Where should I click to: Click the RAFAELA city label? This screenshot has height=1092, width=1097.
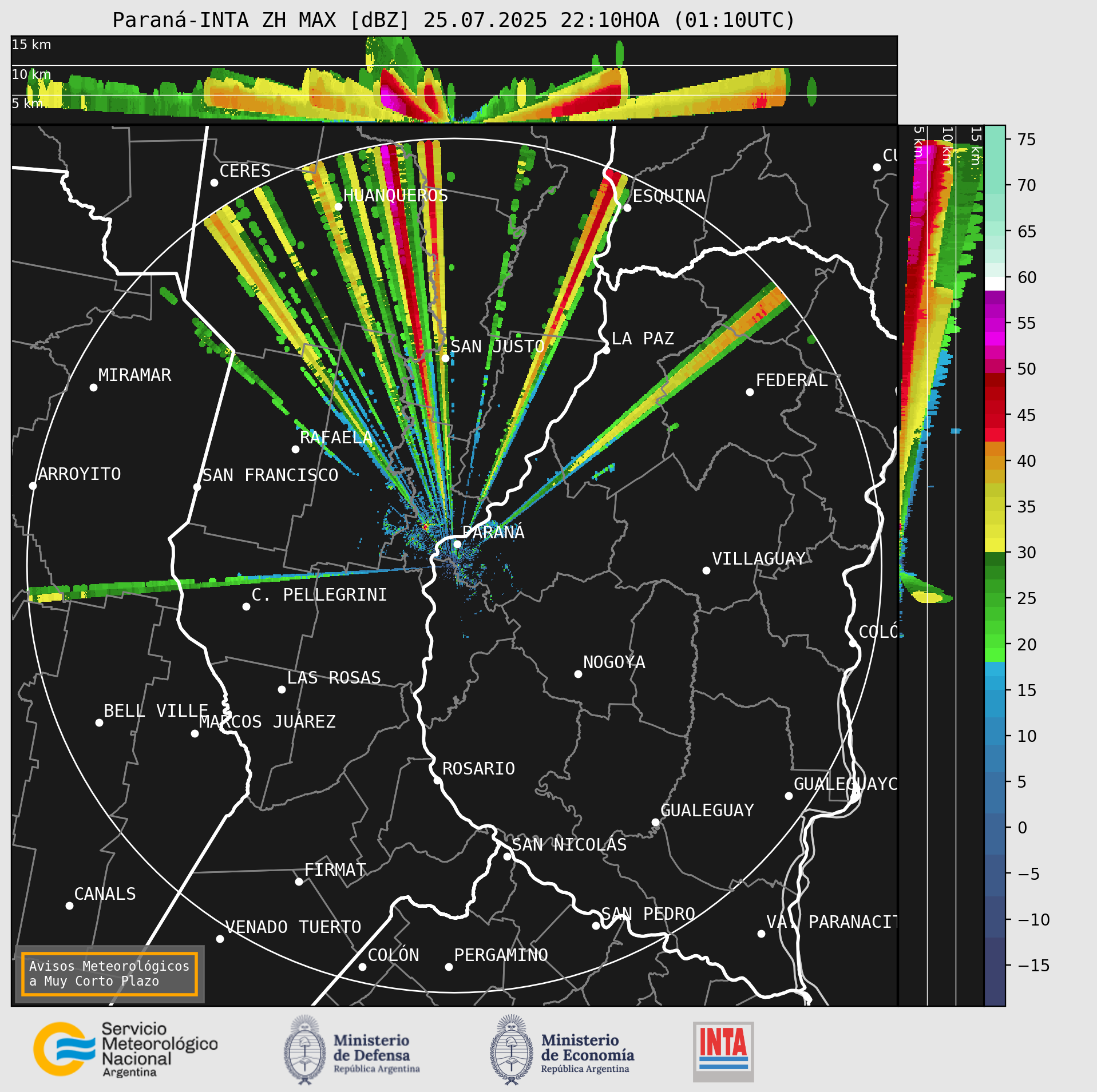point(336,438)
